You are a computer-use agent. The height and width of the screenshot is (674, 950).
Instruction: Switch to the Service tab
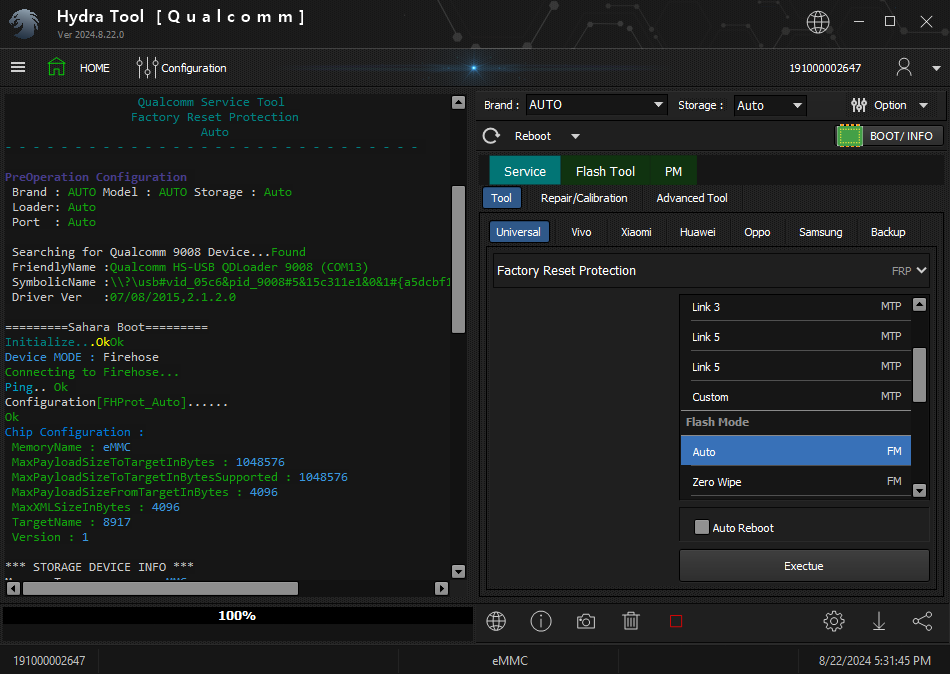(x=525, y=172)
